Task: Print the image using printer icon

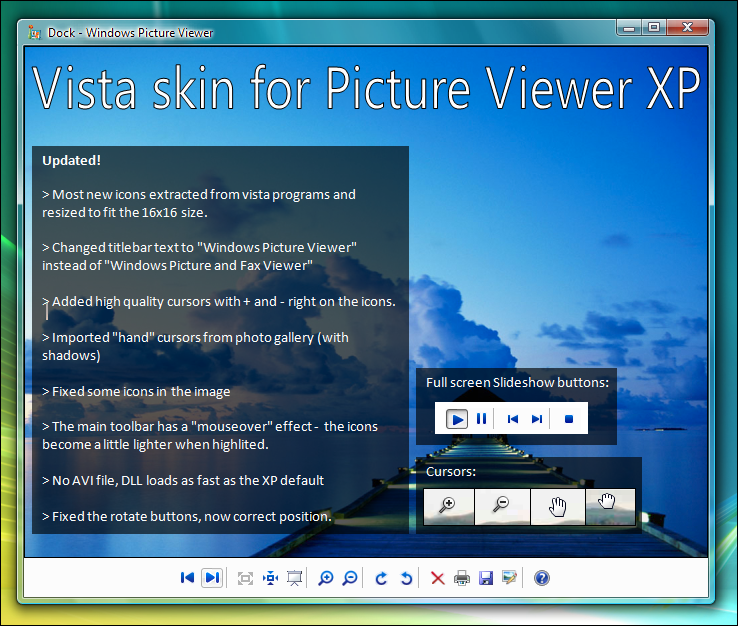Action: pyautogui.click(x=462, y=578)
